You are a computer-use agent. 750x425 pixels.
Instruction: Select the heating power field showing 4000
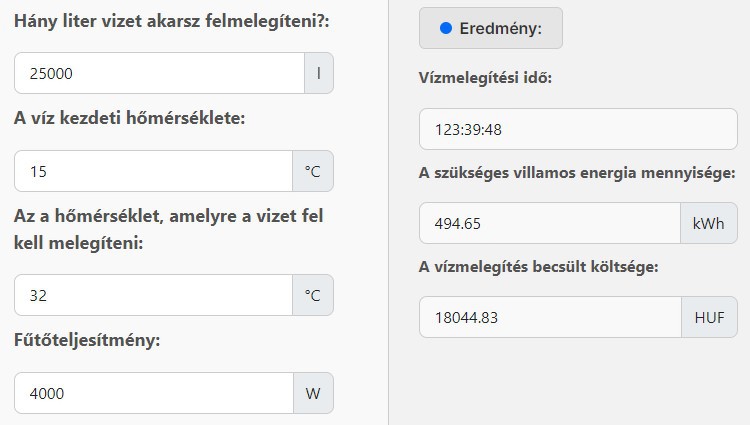pyautogui.click(x=153, y=393)
